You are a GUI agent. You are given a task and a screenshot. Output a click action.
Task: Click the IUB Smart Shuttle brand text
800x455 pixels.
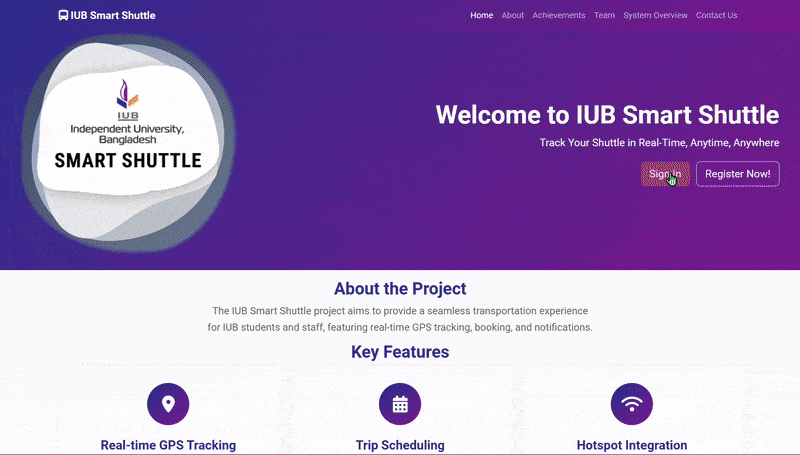pyautogui.click(x=113, y=15)
